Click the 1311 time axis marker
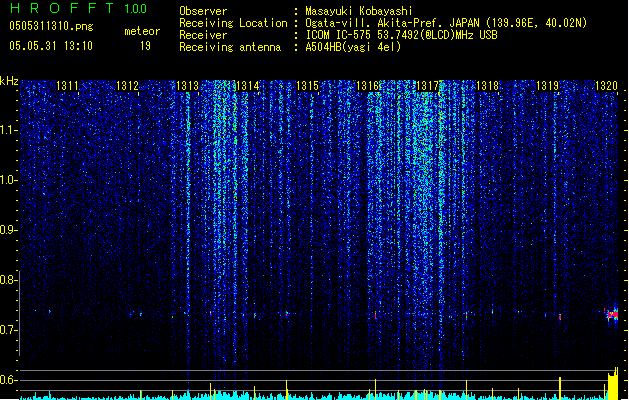This screenshot has width=629, height=400. point(67,85)
